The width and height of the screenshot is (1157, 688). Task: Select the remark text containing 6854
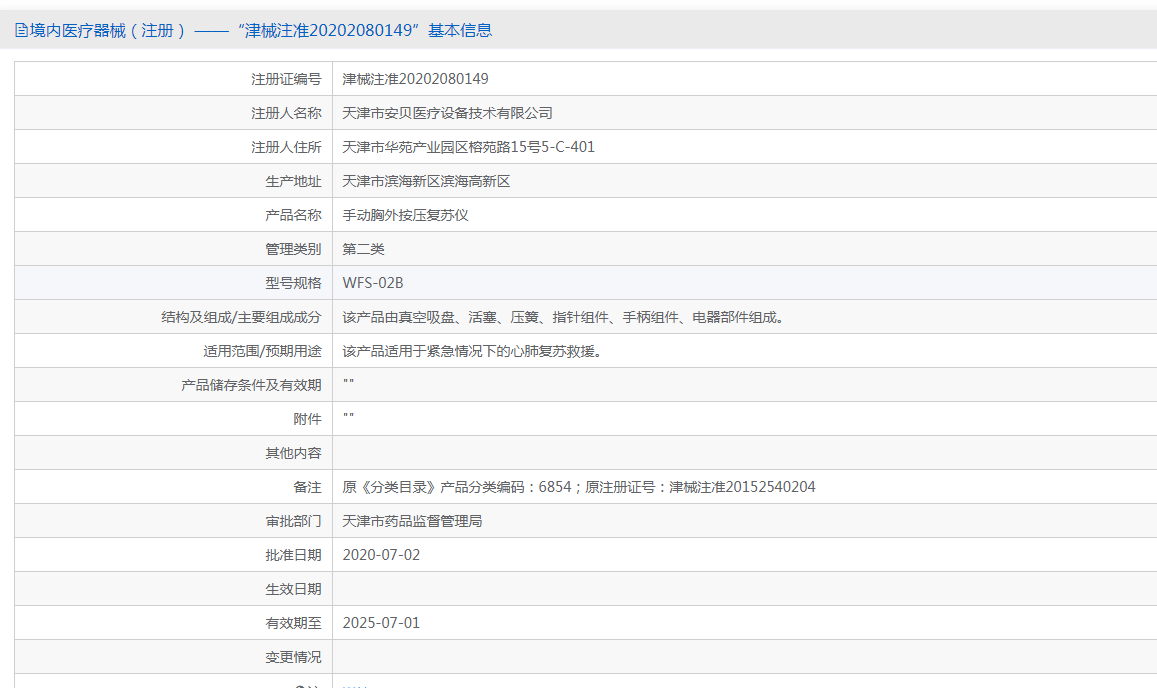(x=579, y=486)
